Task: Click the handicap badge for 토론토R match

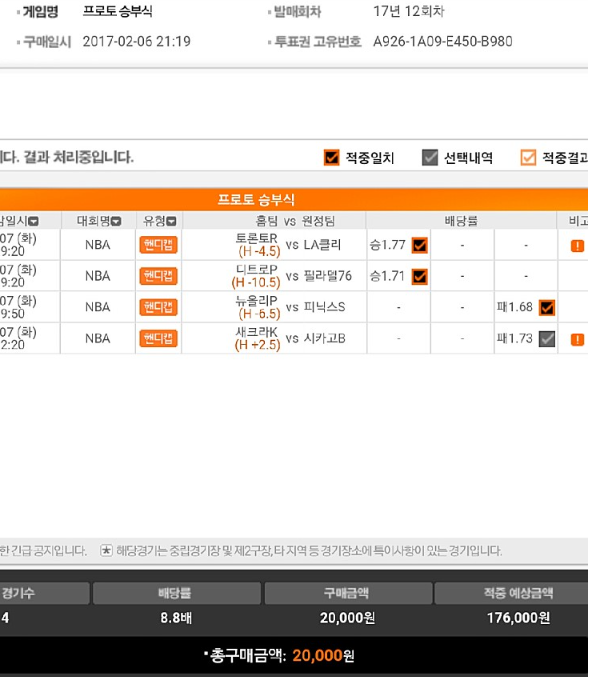Action: 158,245
